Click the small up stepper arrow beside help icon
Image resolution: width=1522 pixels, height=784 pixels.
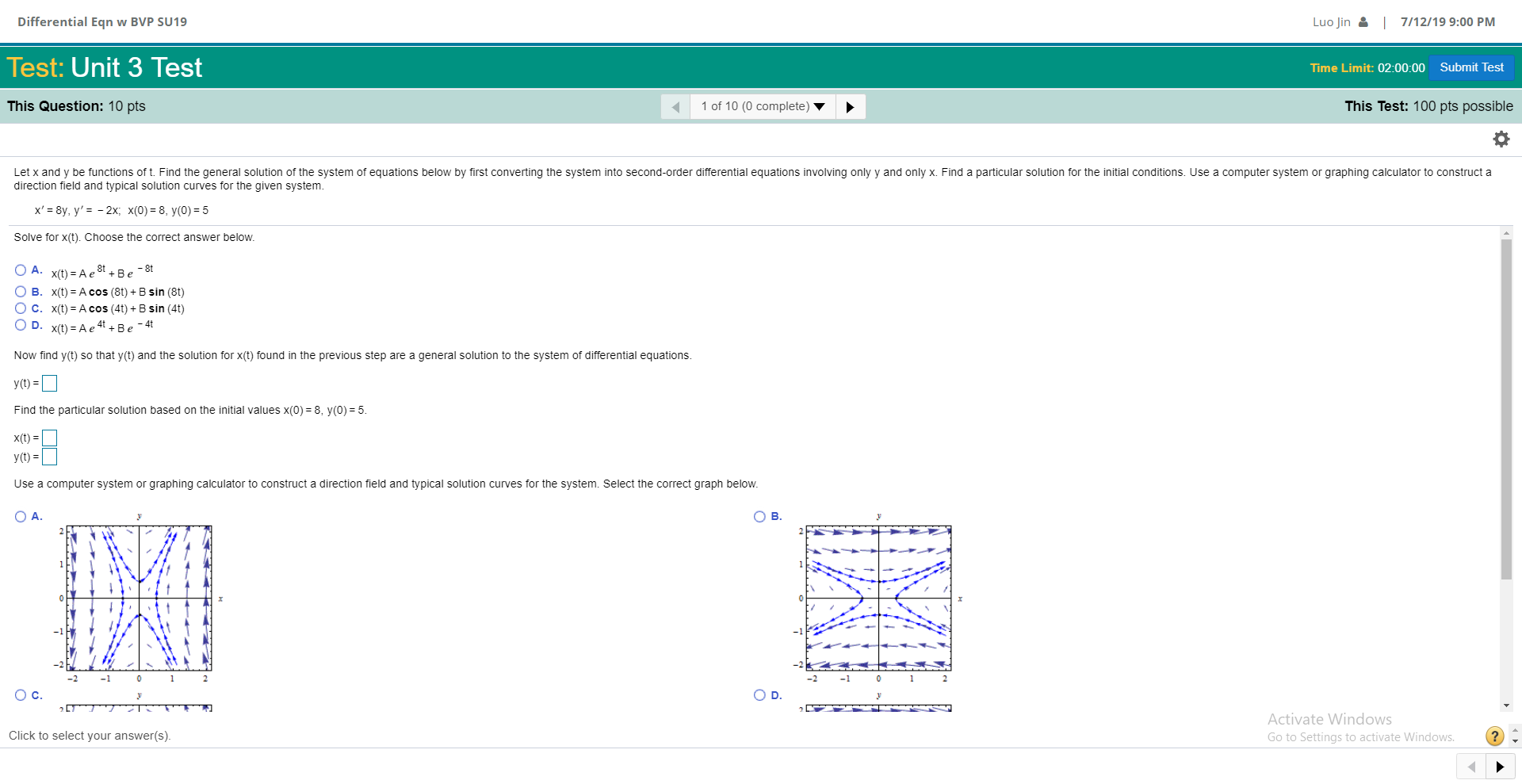coord(1515,730)
